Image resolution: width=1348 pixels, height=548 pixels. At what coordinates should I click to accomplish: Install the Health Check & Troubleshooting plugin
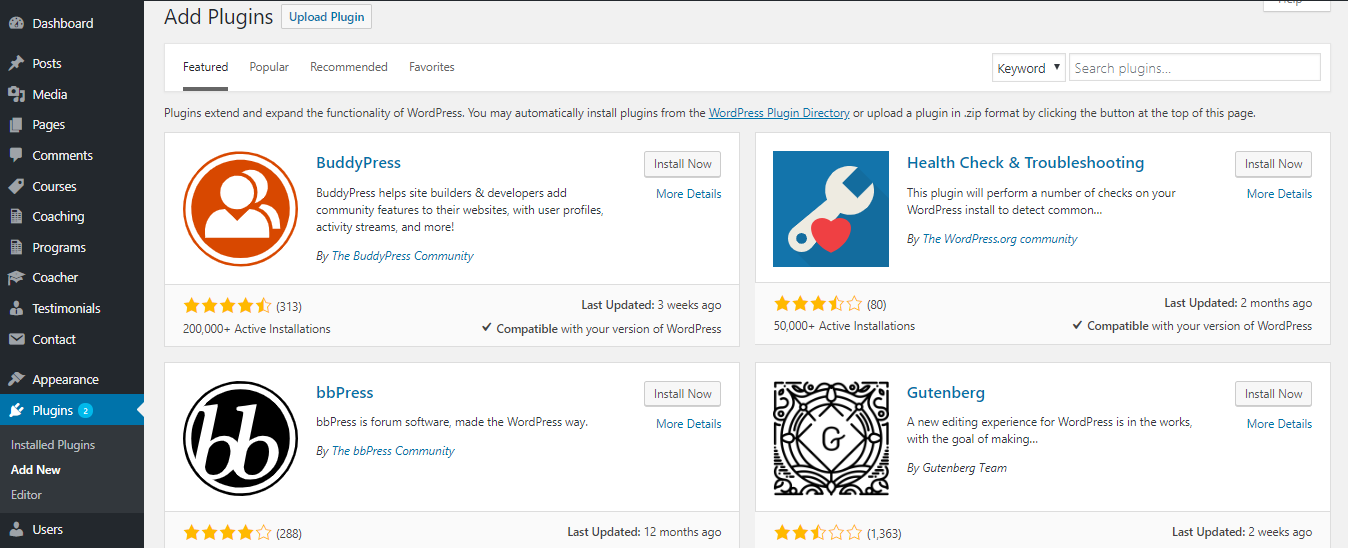(x=1273, y=164)
